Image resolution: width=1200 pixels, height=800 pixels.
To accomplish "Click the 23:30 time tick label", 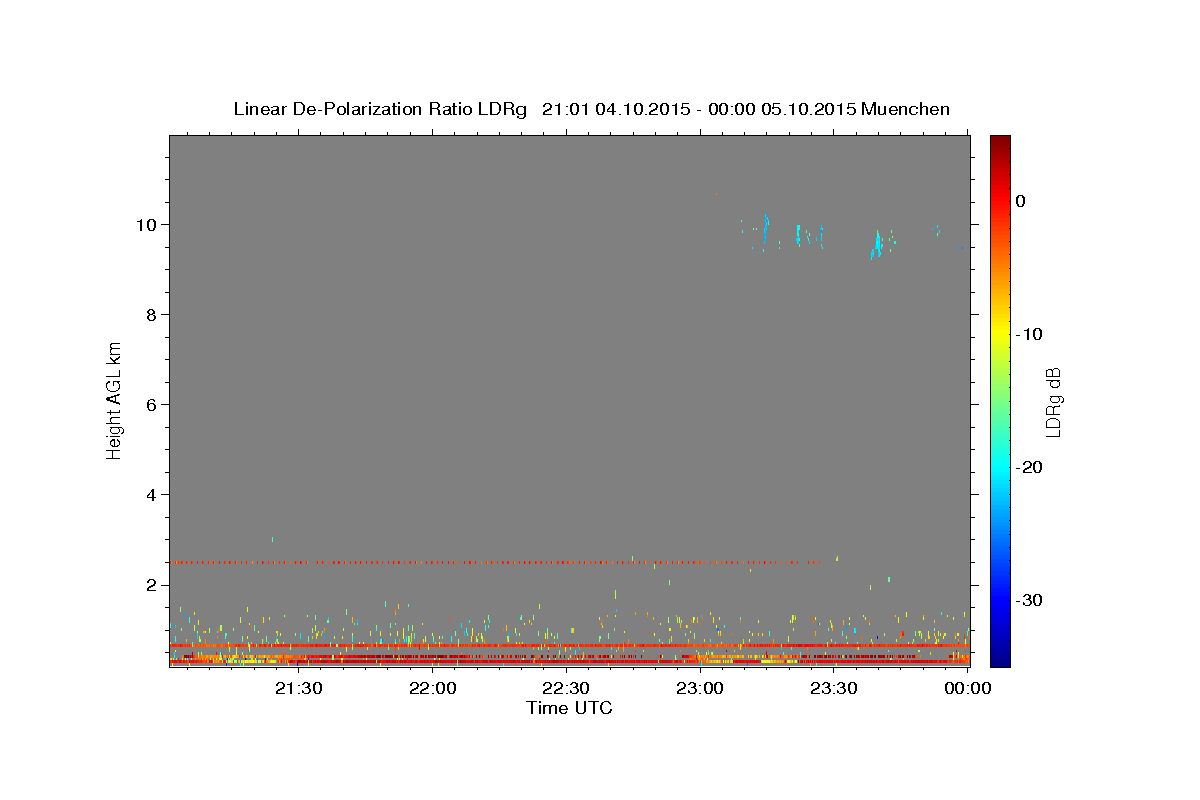I will [834, 688].
